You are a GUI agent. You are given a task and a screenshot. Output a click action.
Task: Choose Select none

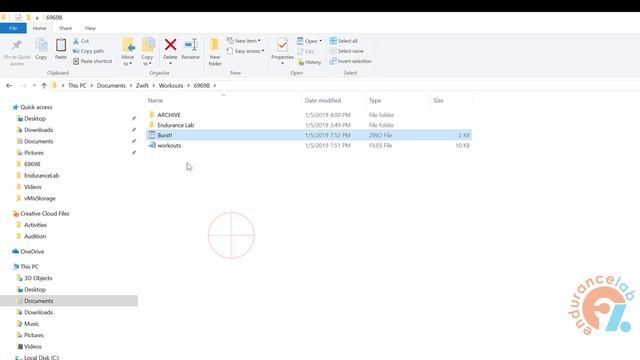pyautogui.click(x=347, y=51)
